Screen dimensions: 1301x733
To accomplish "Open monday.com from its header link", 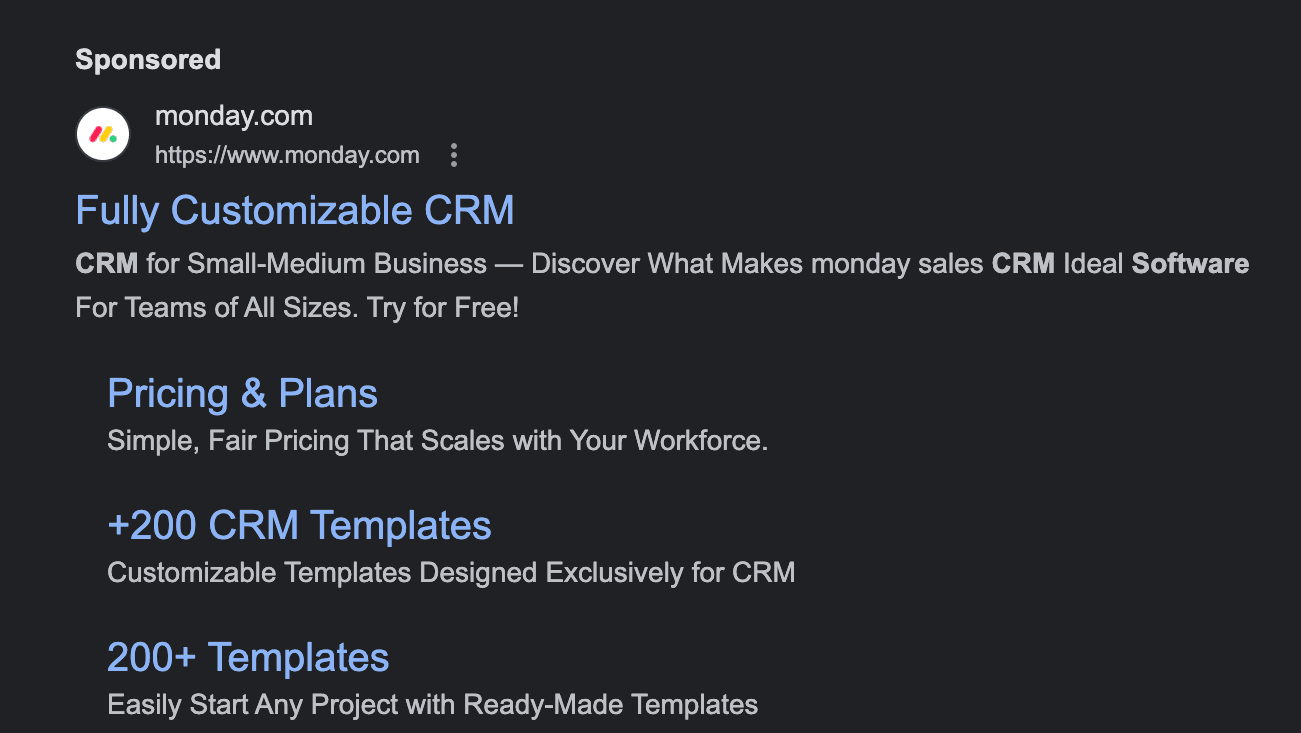I will [233, 115].
